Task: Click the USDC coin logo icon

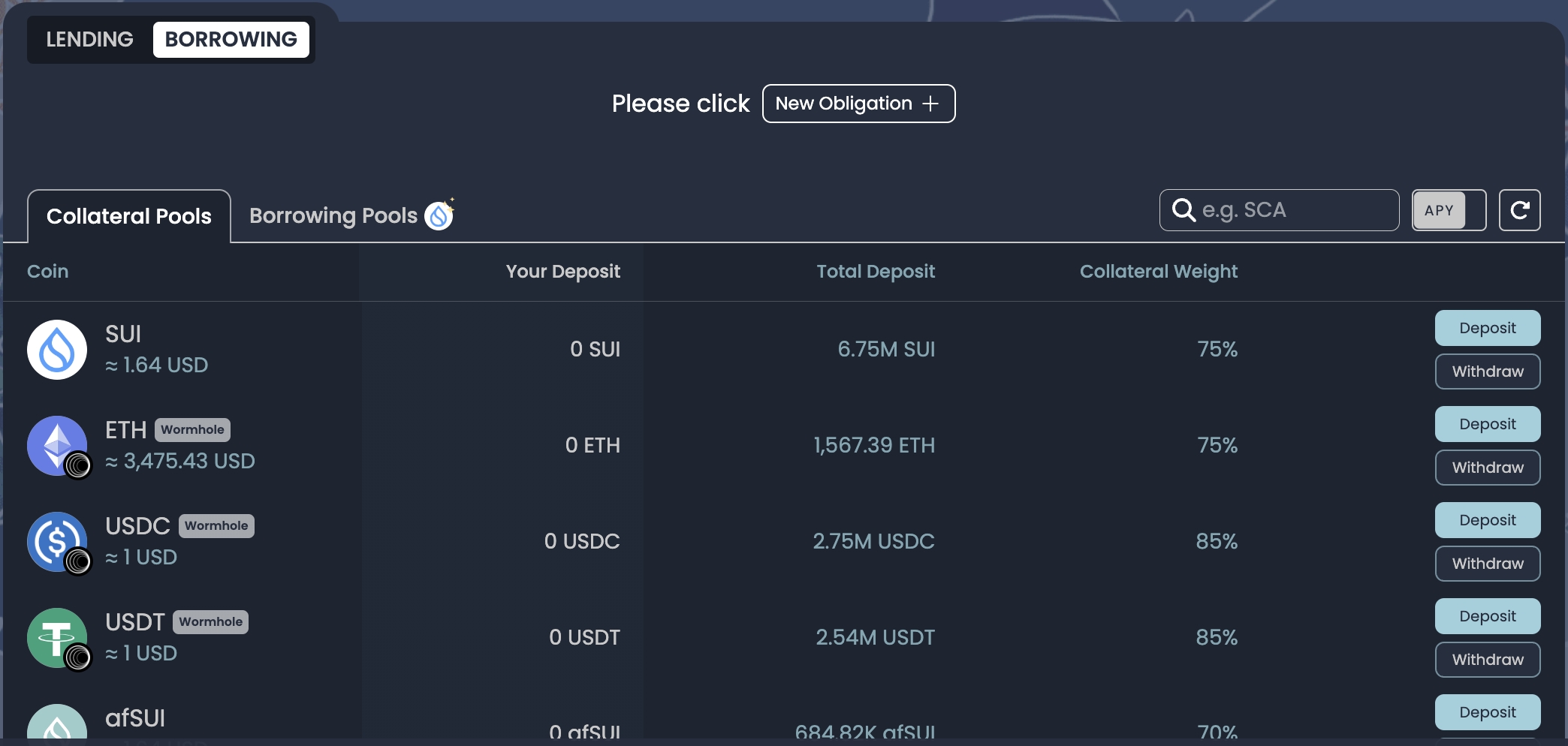Action: 57,542
